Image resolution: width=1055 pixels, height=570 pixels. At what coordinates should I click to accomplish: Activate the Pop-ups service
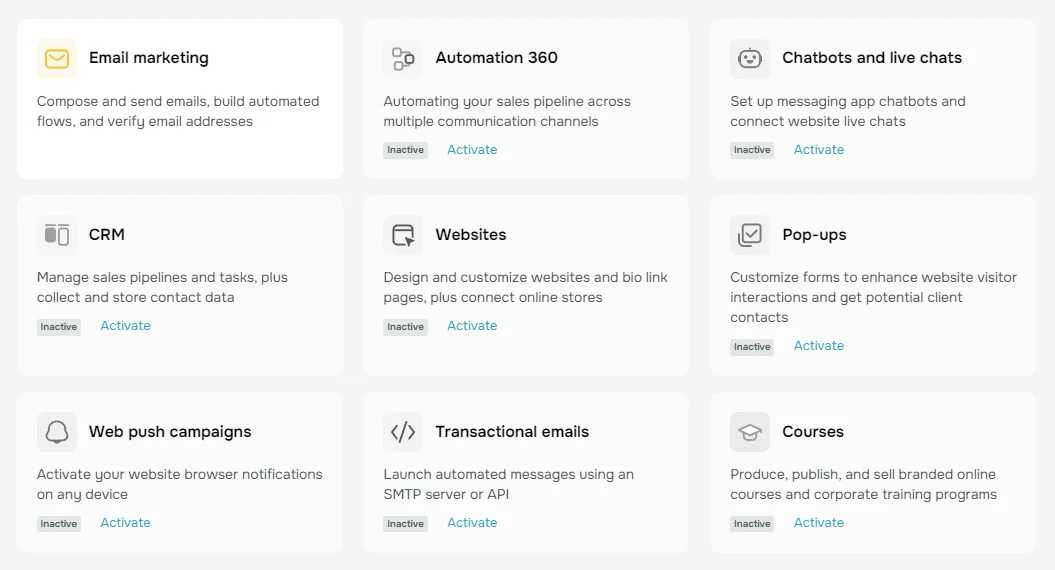(x=818, y=346)
